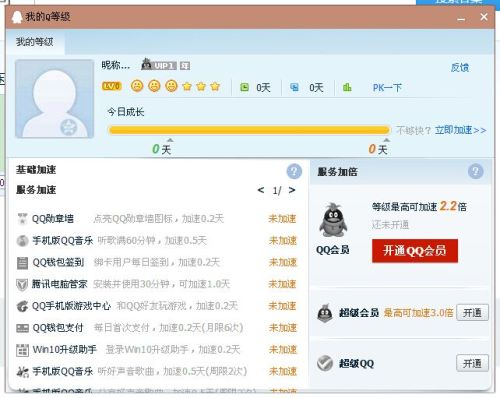Screen dimensions: 500x398
Task: Click 开通 button next to 超级QQ
Action: [x=472, y=363]
